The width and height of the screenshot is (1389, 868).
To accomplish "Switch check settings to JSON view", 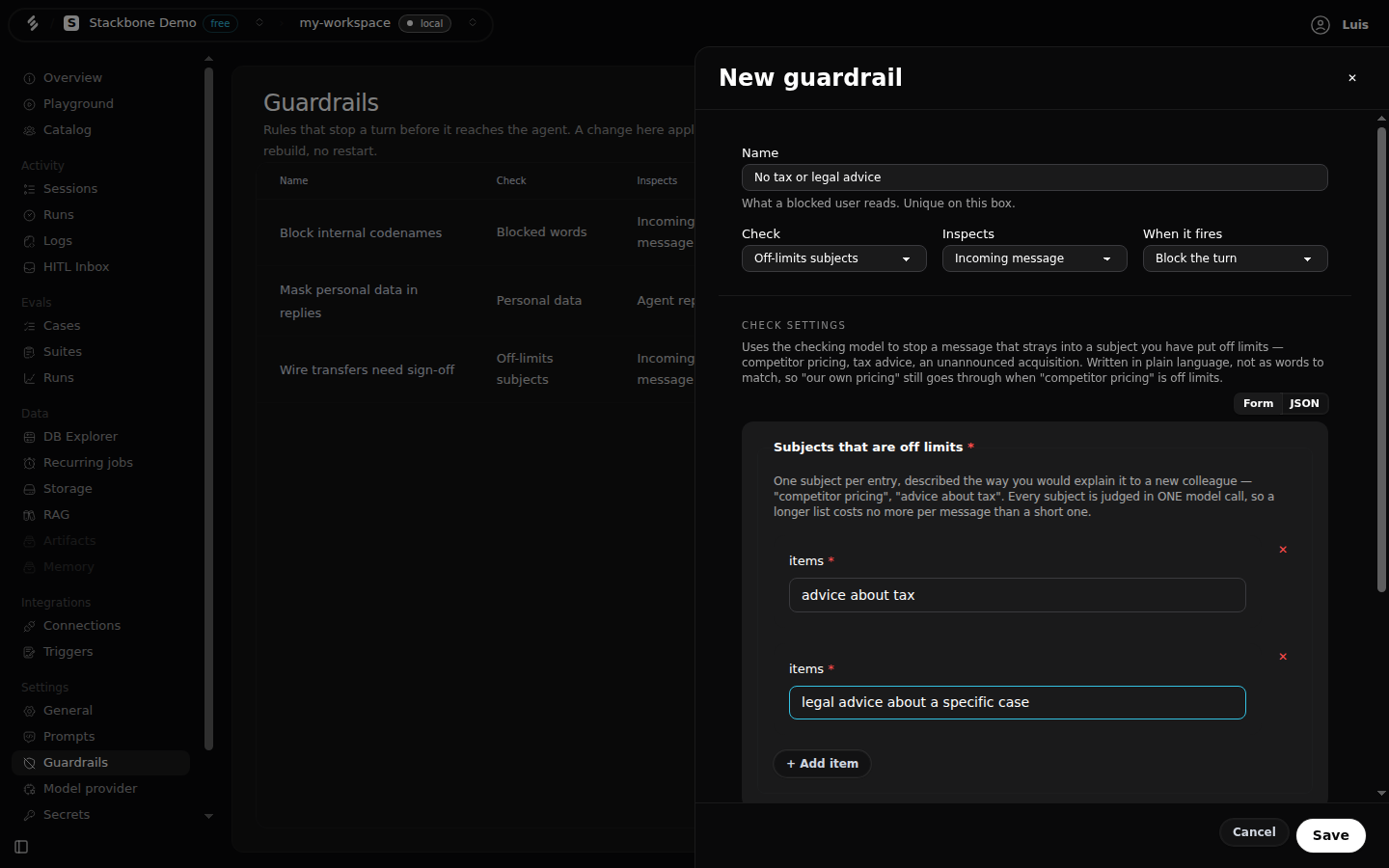I will tap(1304, 403).
